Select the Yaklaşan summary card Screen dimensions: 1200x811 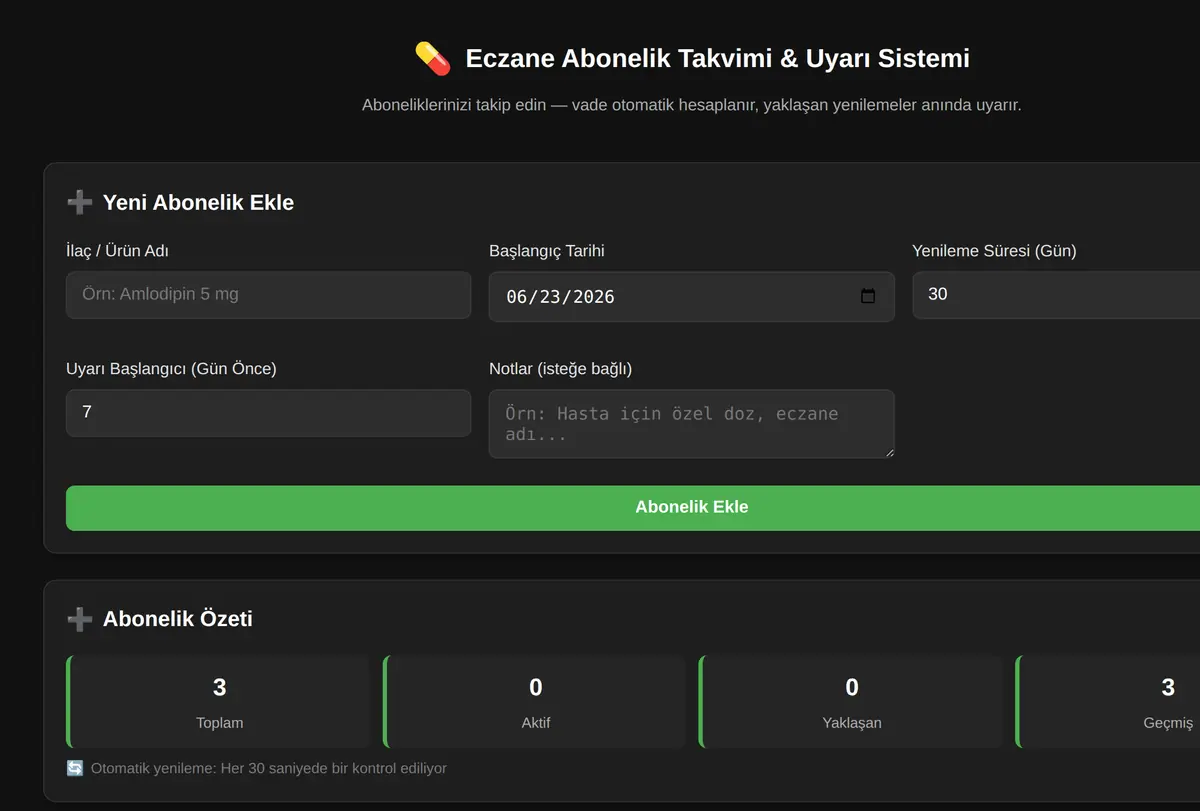[x=850, y=702]
